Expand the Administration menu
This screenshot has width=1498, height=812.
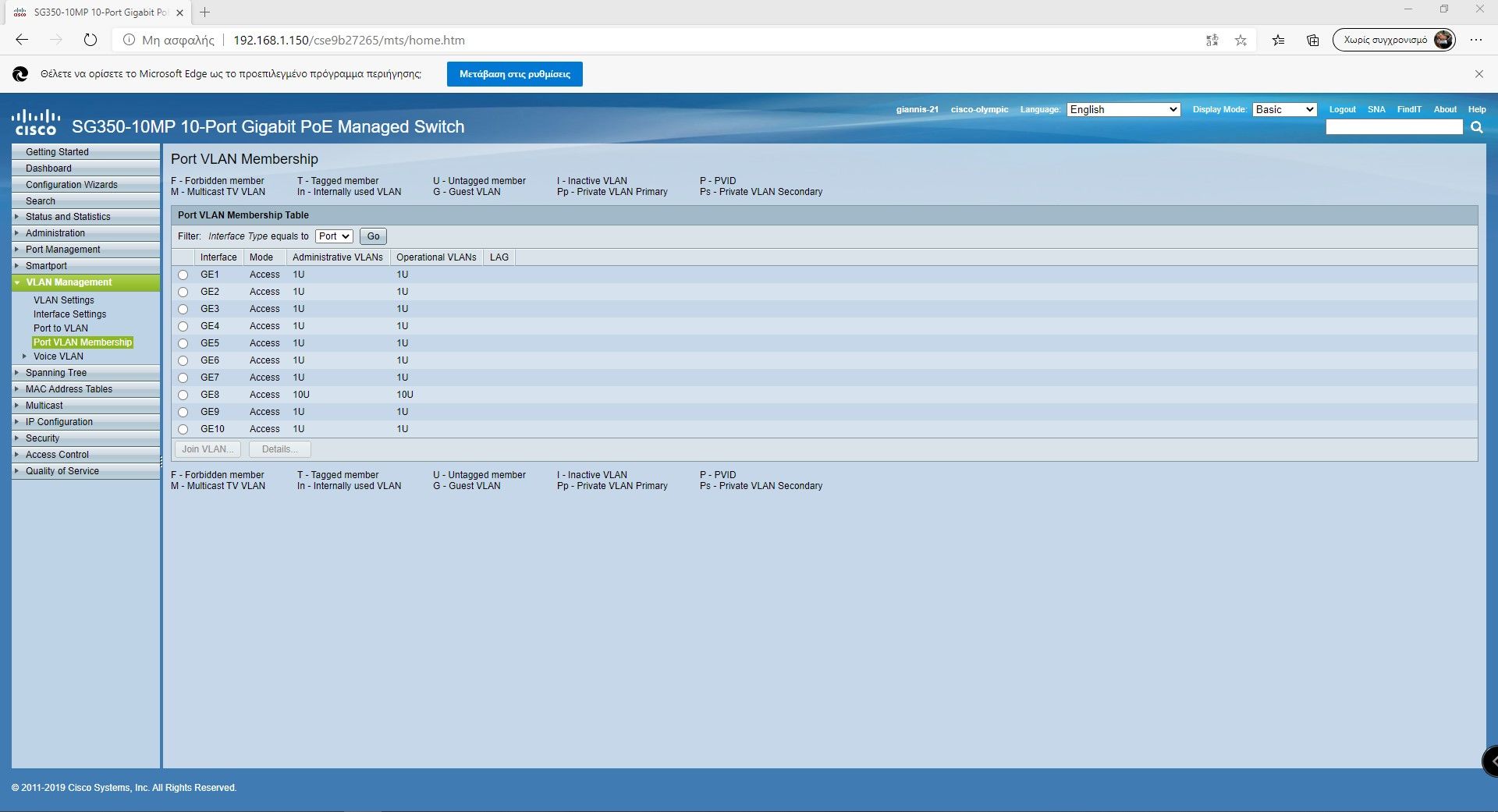click(86, 233)
